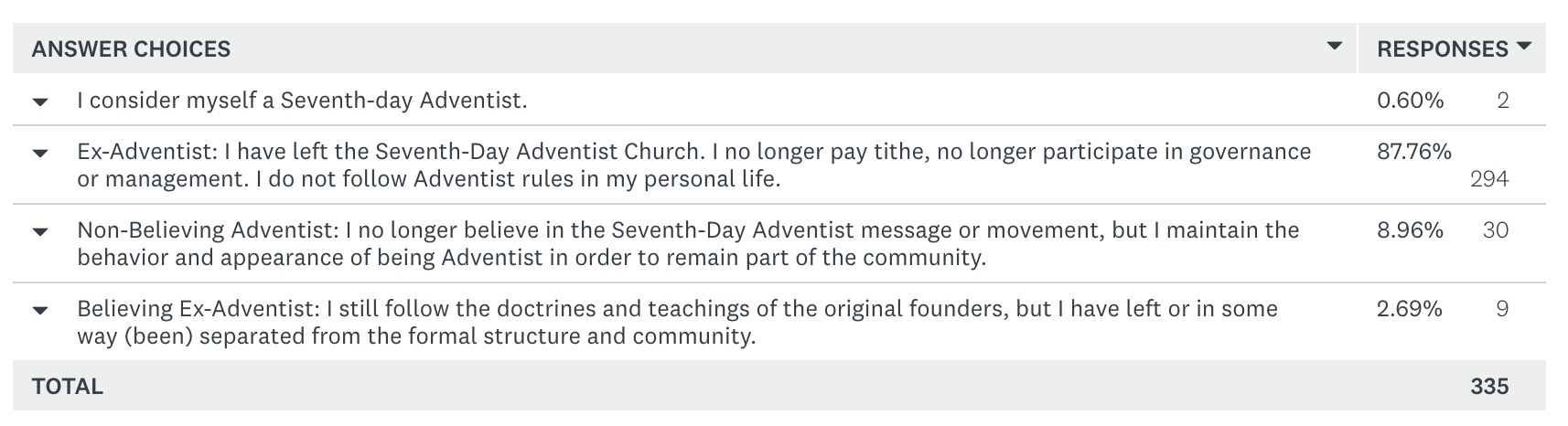The height and width of the screenshot is (426, 1568).
Task: Select the Non-Believing Adventist answer description
Action: click(688, 244)
